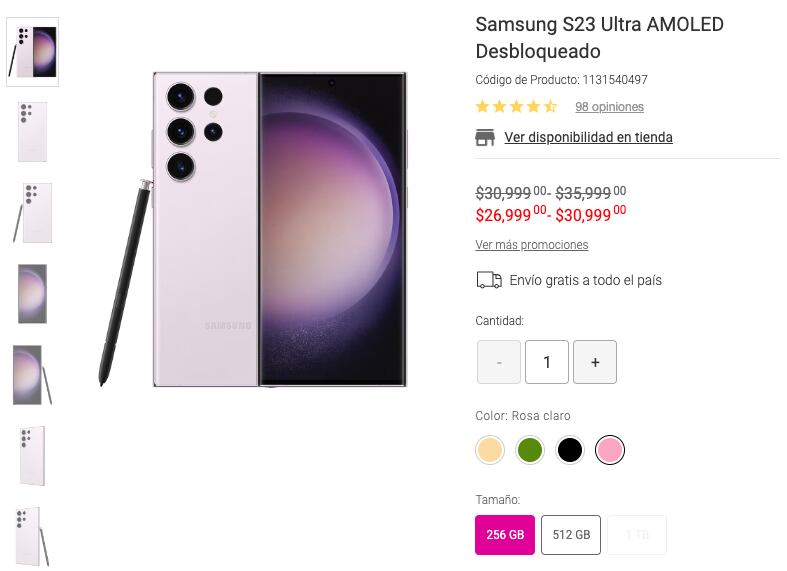Choose the green color swatch
The image size is (787, 571).
click(x=530, y=450)
